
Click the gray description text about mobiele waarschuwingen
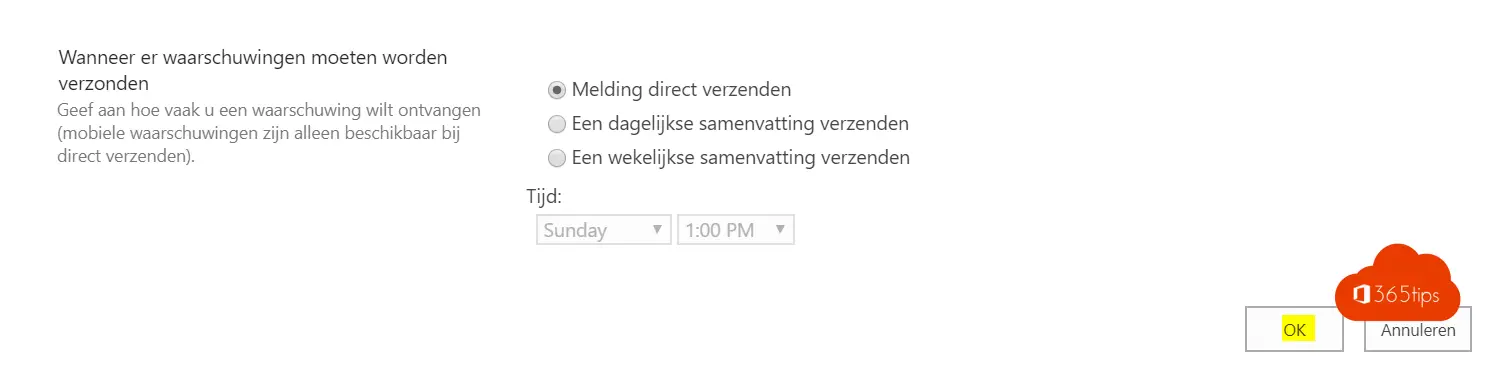pos(270,133)
